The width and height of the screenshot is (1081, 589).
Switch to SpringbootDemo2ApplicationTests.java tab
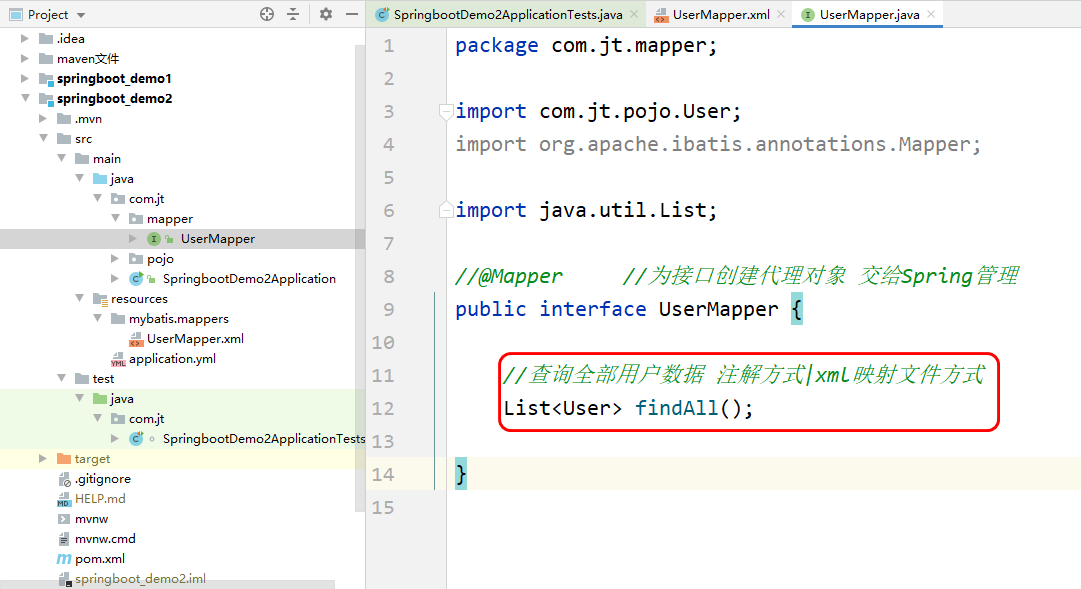tap(508, 14)
